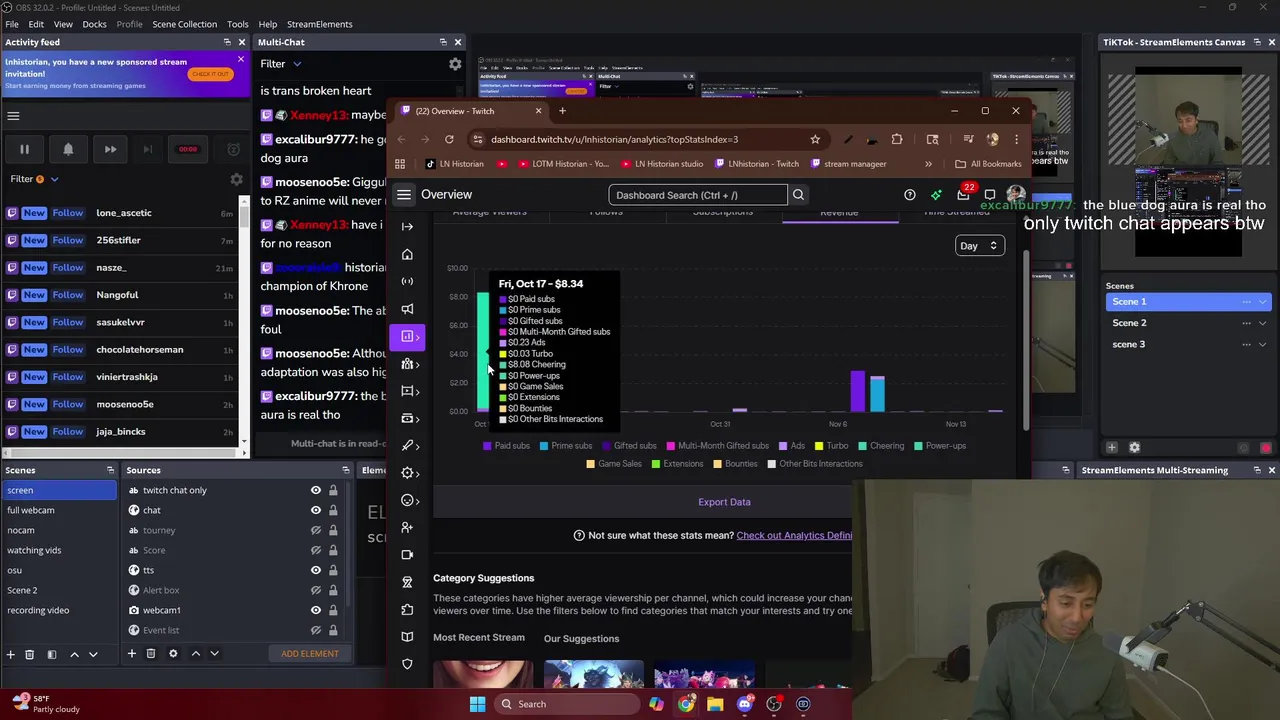Click the bell mute alerts icon
Screen dimensions: 1280x720
pos(68,149)
